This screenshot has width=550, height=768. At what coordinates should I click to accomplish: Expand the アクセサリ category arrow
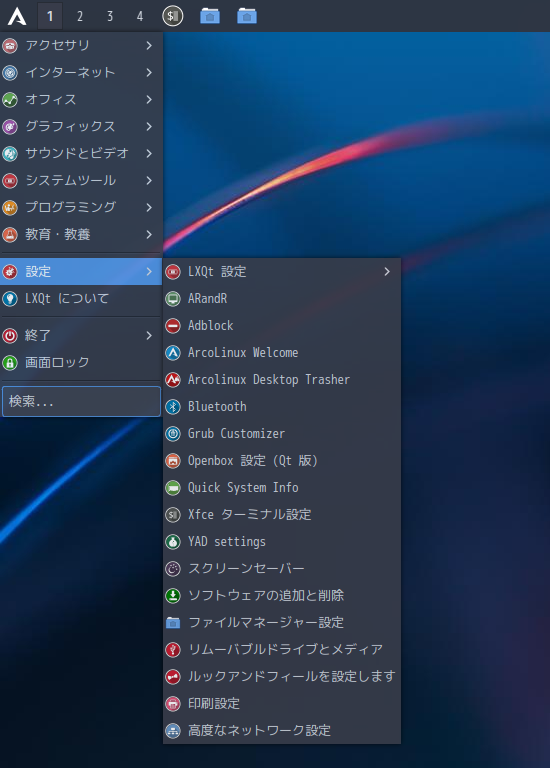(149, 46)
